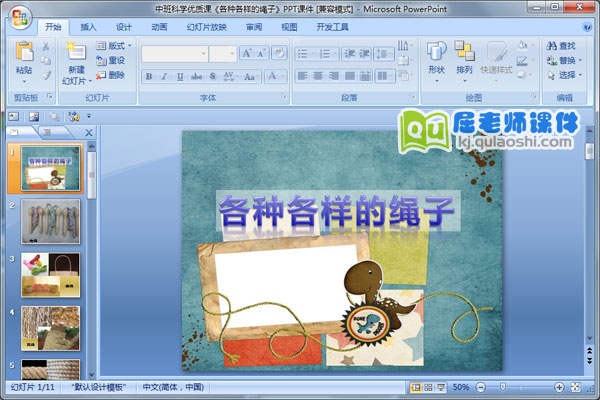Viewport: 600px width, 400px height.
Task: Click the Delete slide (删除) button
Action: coord(110,75)
